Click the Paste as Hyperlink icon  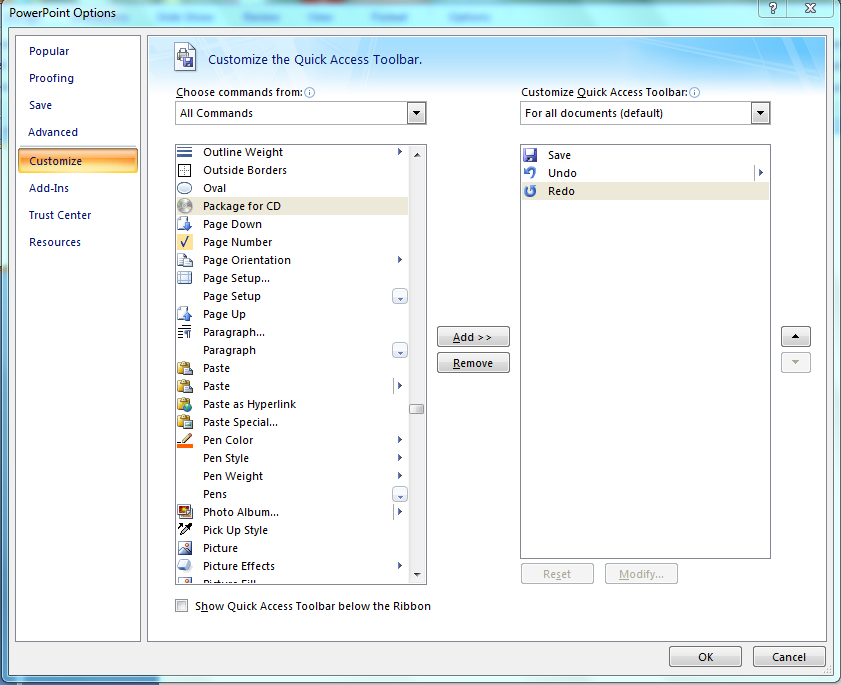pyautogui.click(x=185, y=404)
